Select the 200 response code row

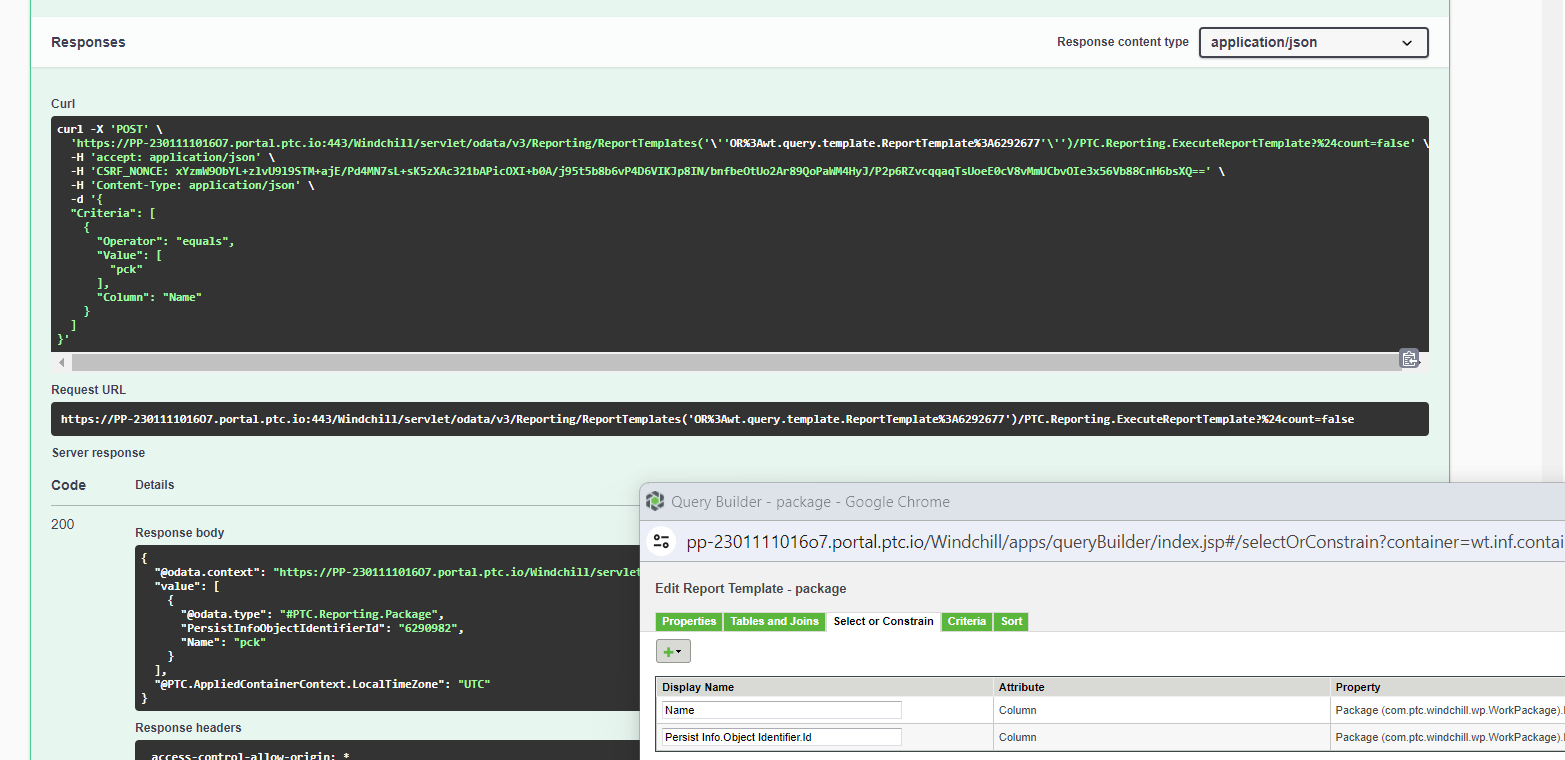click(61, 524)
